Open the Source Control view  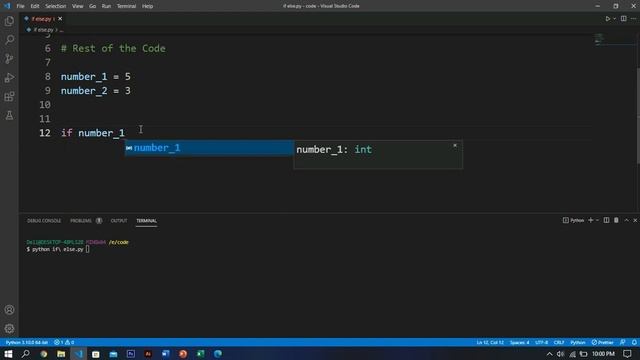point(9,58)
